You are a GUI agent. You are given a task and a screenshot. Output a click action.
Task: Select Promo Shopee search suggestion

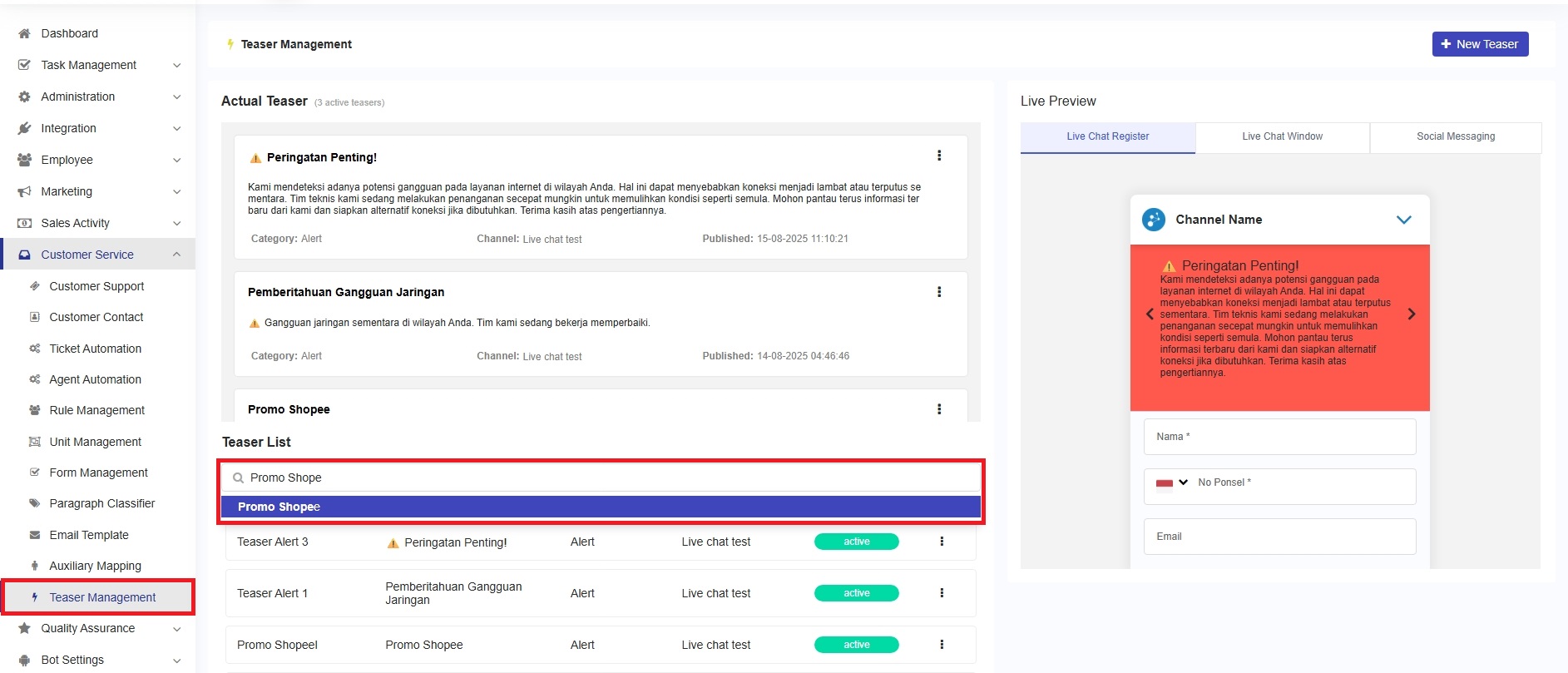pyautogui.click(x=600, y=507)
